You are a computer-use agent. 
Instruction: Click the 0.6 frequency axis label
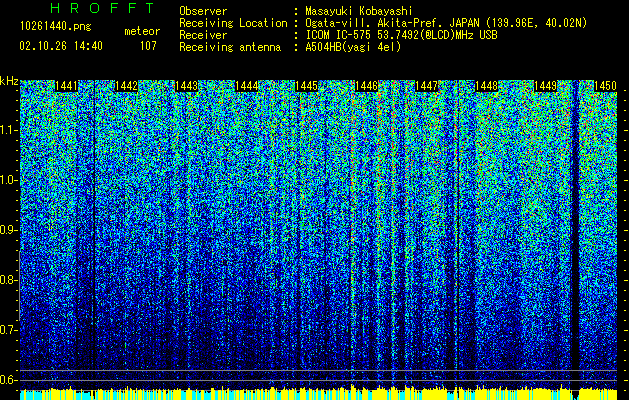8,380
